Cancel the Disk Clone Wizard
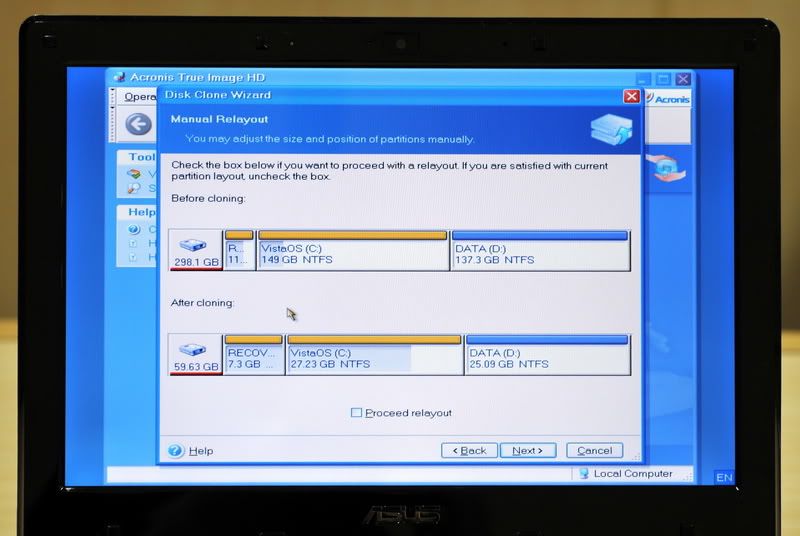 point(594,450)
